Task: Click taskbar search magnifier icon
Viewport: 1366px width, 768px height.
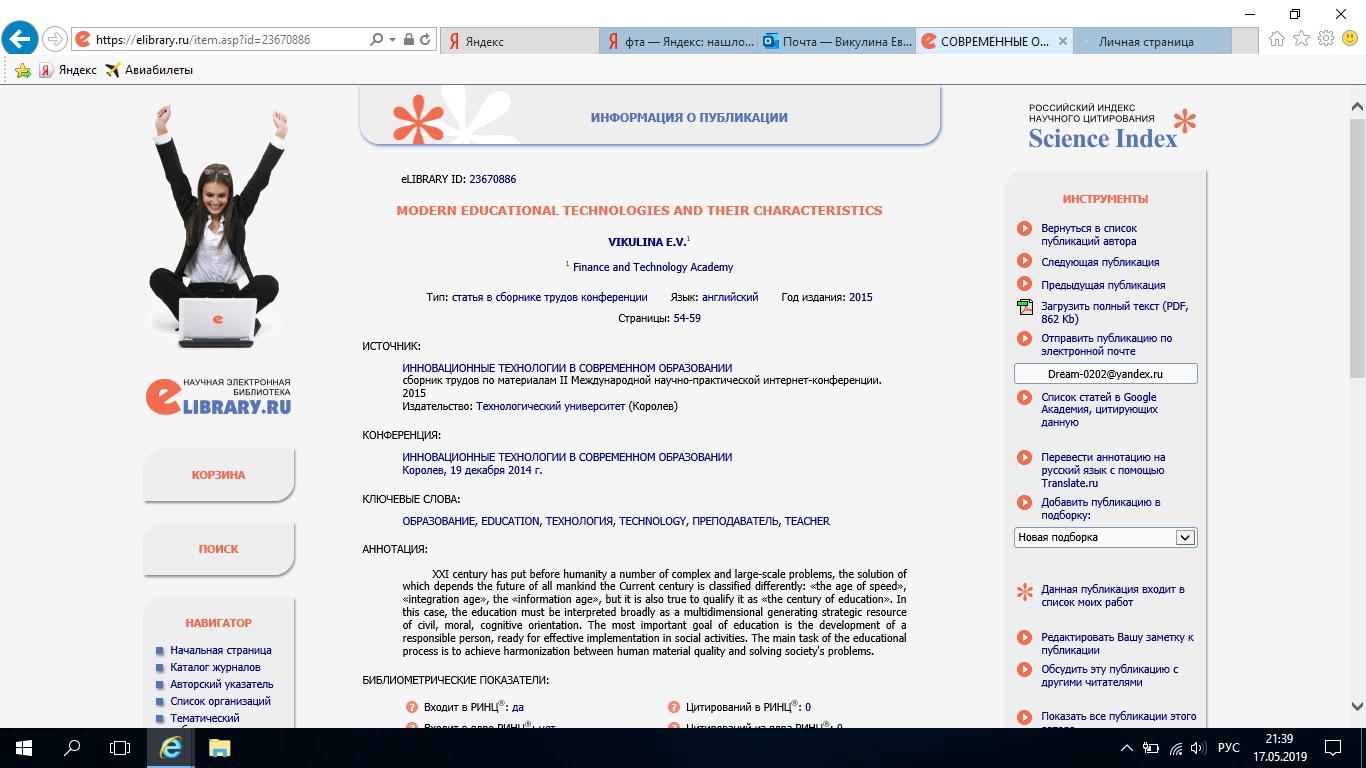Action: (72, 747)
